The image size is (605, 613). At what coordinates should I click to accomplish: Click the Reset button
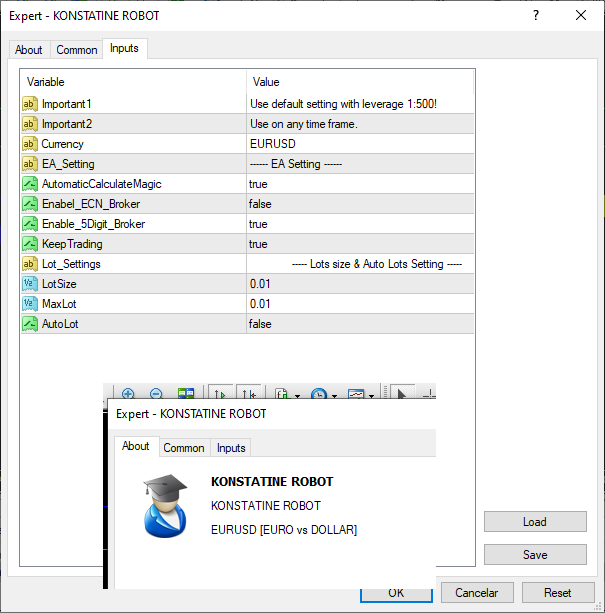pos(558,593)
